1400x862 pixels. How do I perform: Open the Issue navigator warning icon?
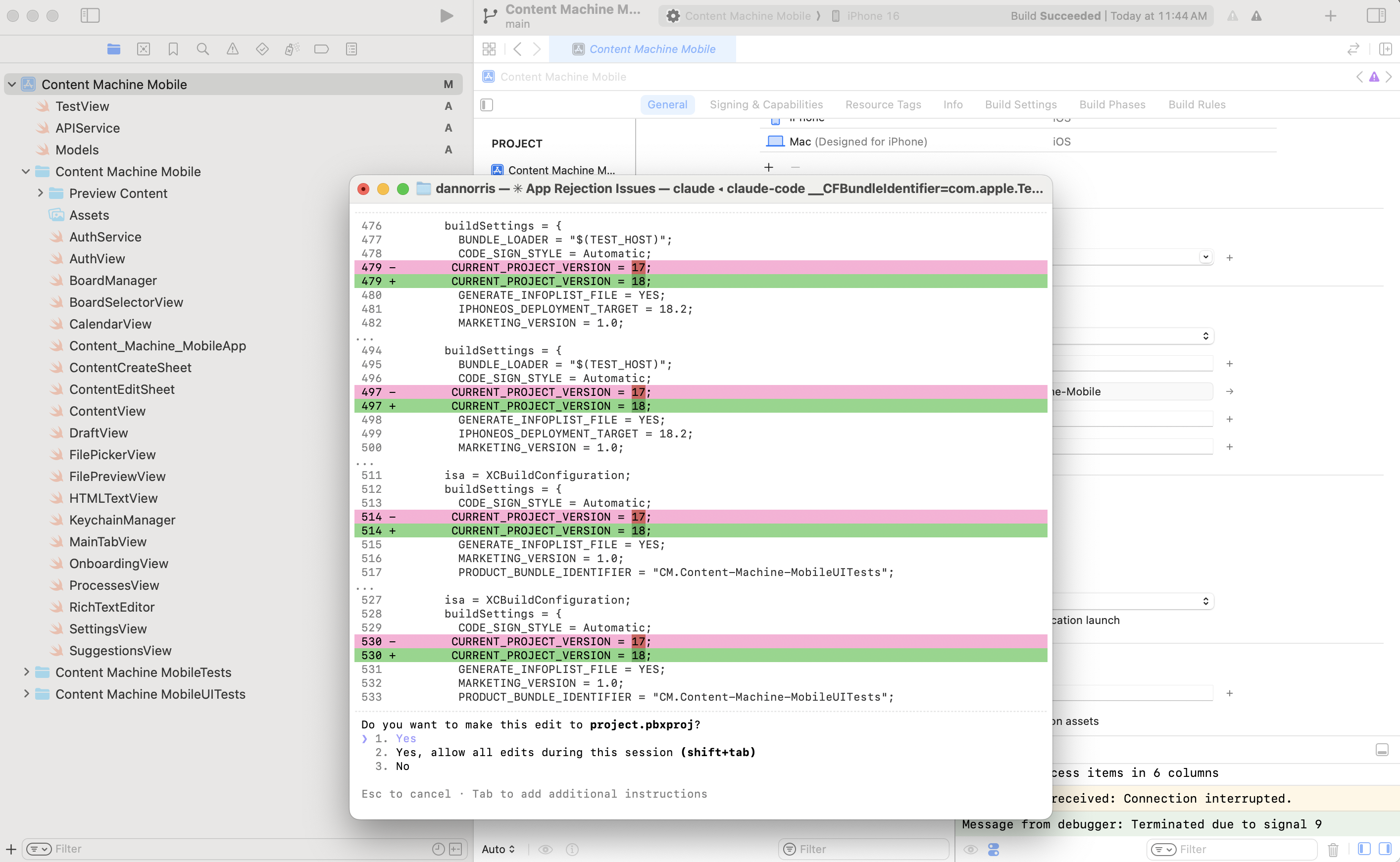point(232,49)
